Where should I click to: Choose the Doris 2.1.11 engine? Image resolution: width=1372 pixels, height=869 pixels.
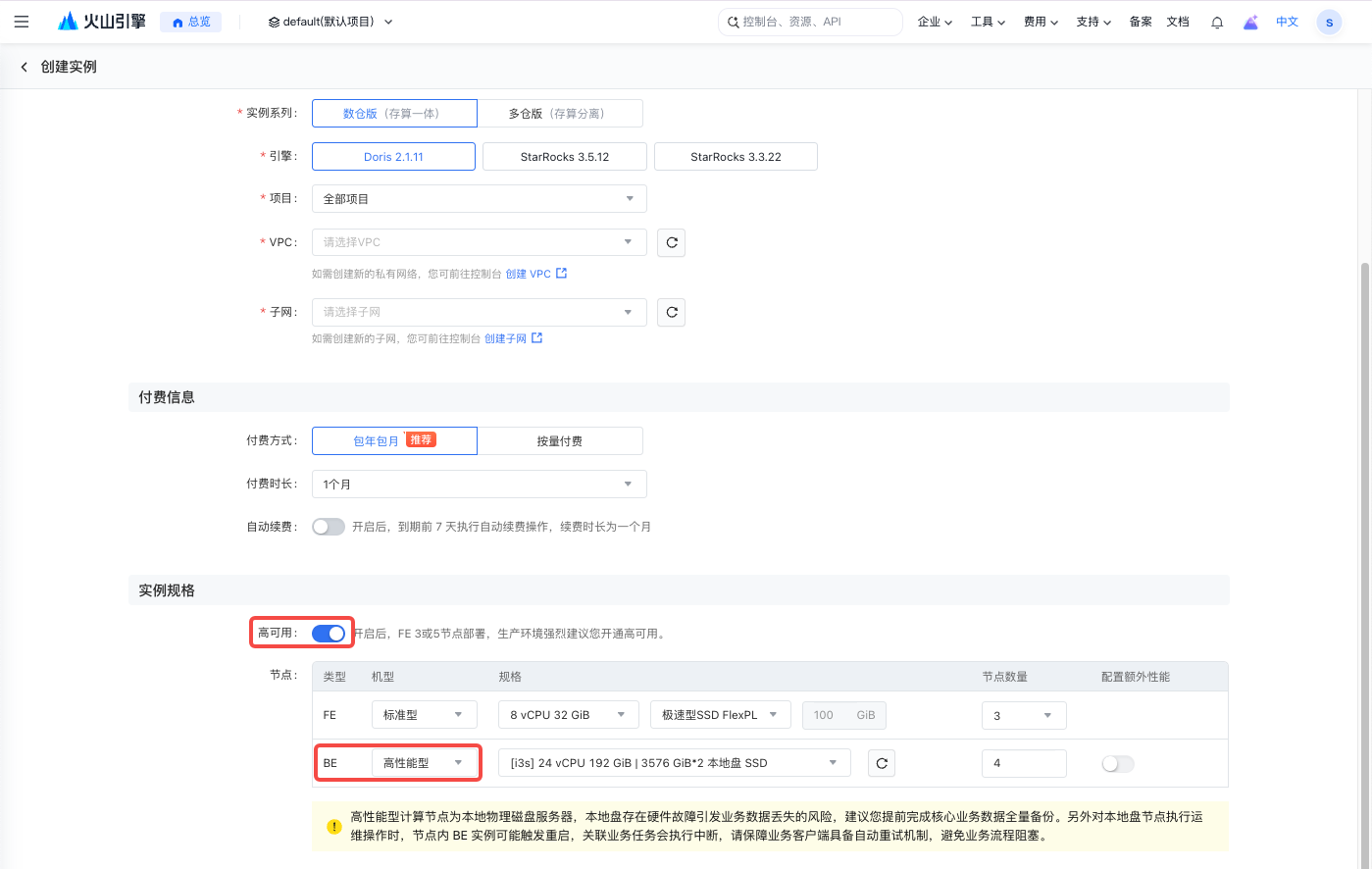393,157
